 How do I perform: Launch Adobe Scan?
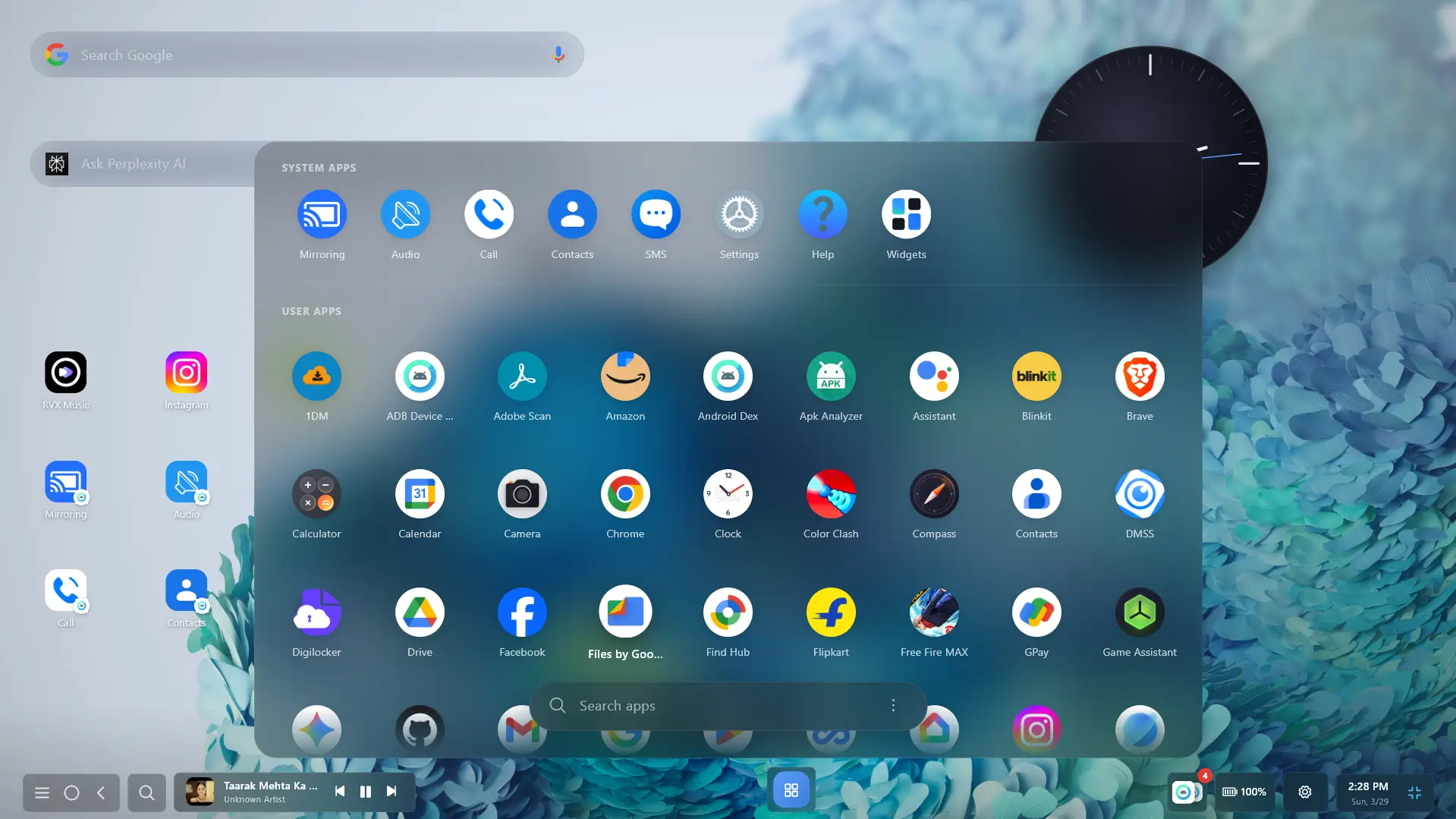[522, 376]
